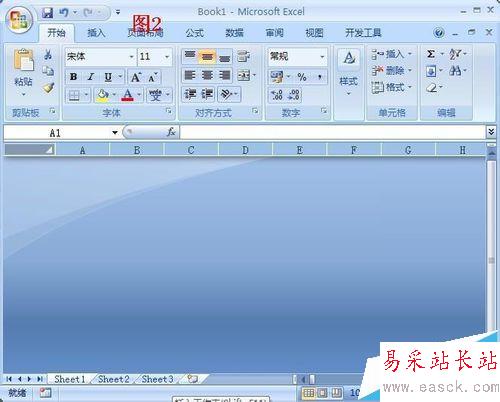
Task: Cut selection with scissors icon
Action: [x=48, y=54]
